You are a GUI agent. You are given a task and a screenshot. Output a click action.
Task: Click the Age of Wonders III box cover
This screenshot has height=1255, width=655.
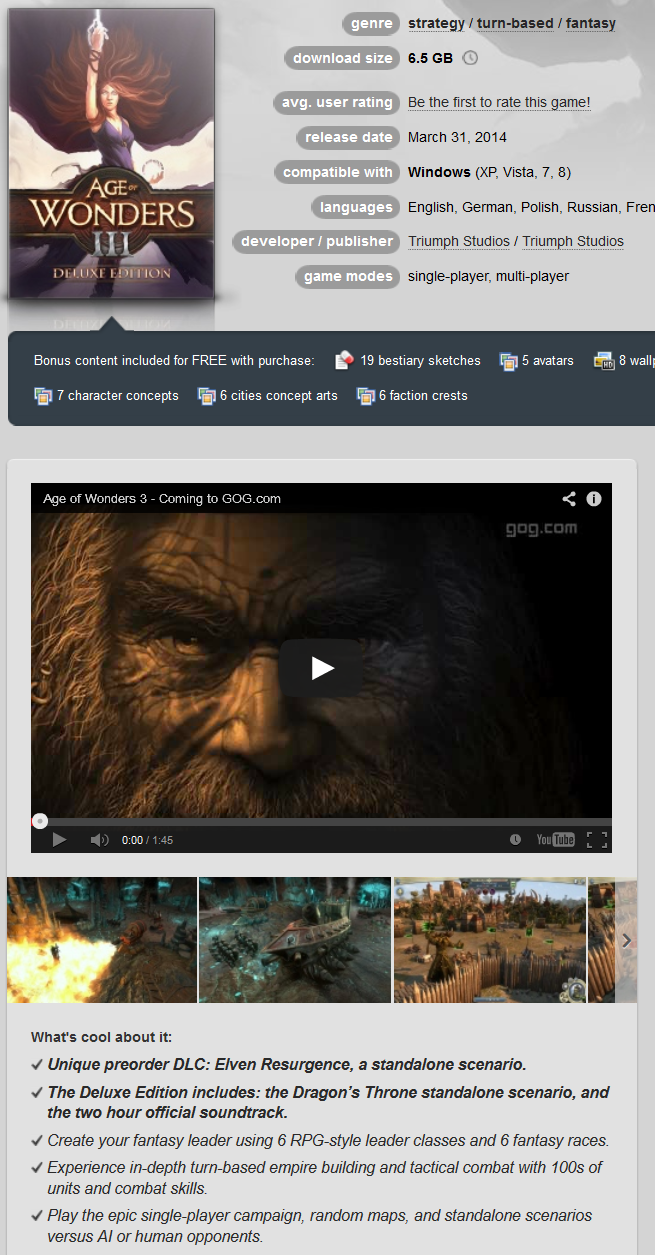111,154
